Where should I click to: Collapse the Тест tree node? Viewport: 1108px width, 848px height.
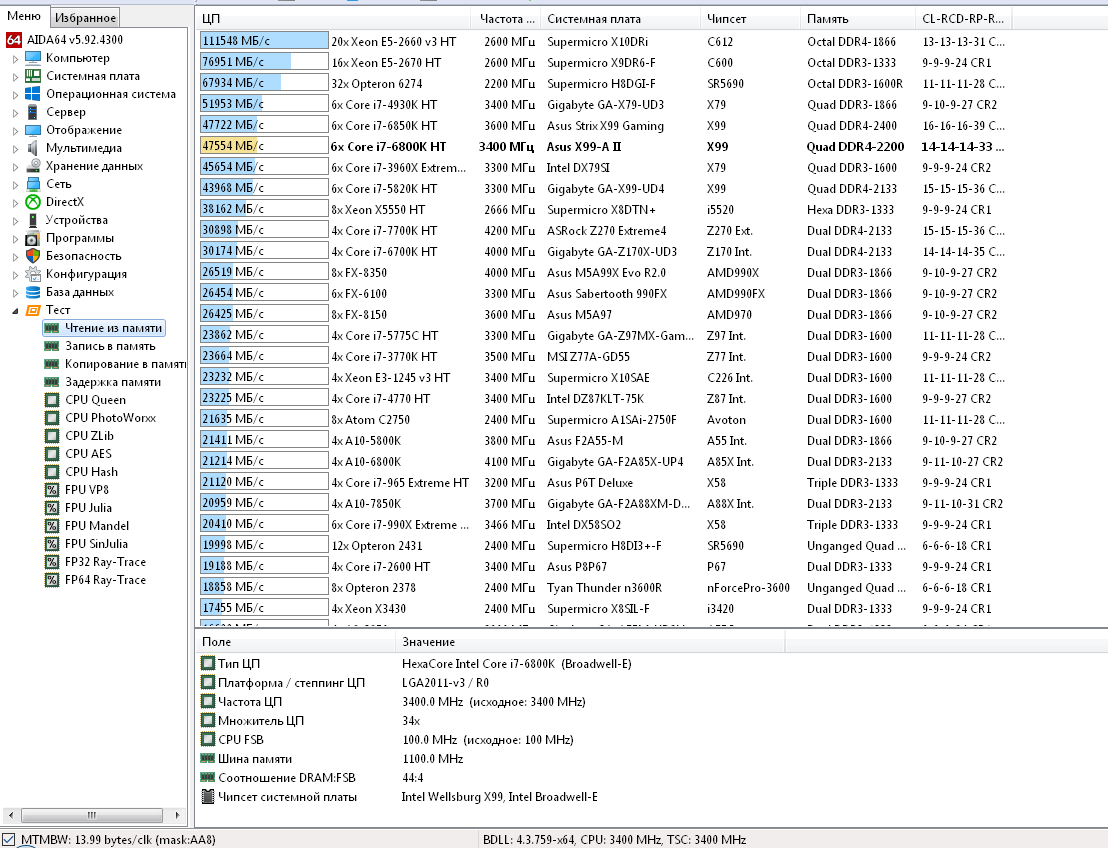[16, 311]
